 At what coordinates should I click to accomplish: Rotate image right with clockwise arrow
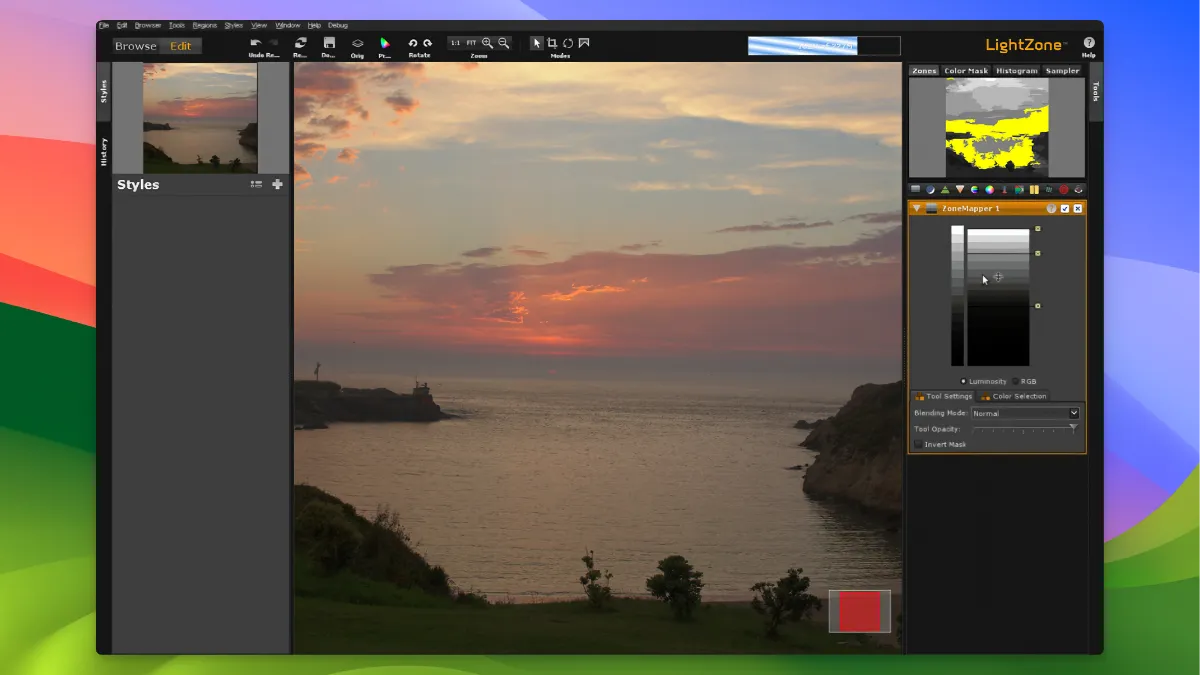428,43
